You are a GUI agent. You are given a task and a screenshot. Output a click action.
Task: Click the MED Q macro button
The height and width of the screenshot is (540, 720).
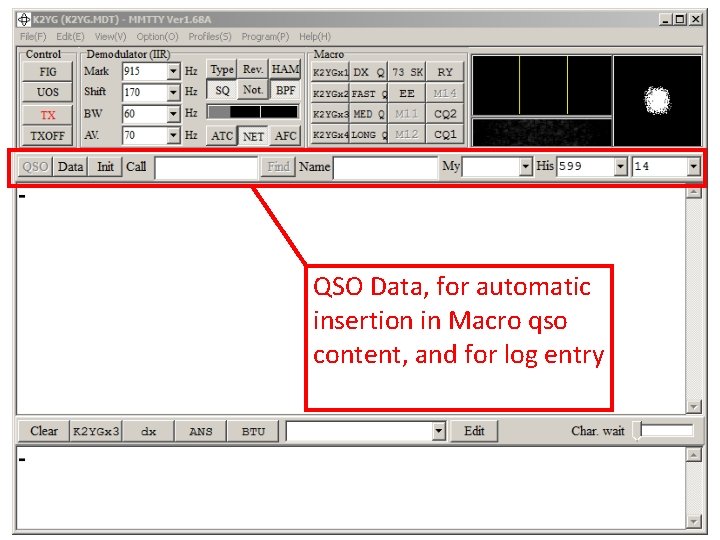369,114
